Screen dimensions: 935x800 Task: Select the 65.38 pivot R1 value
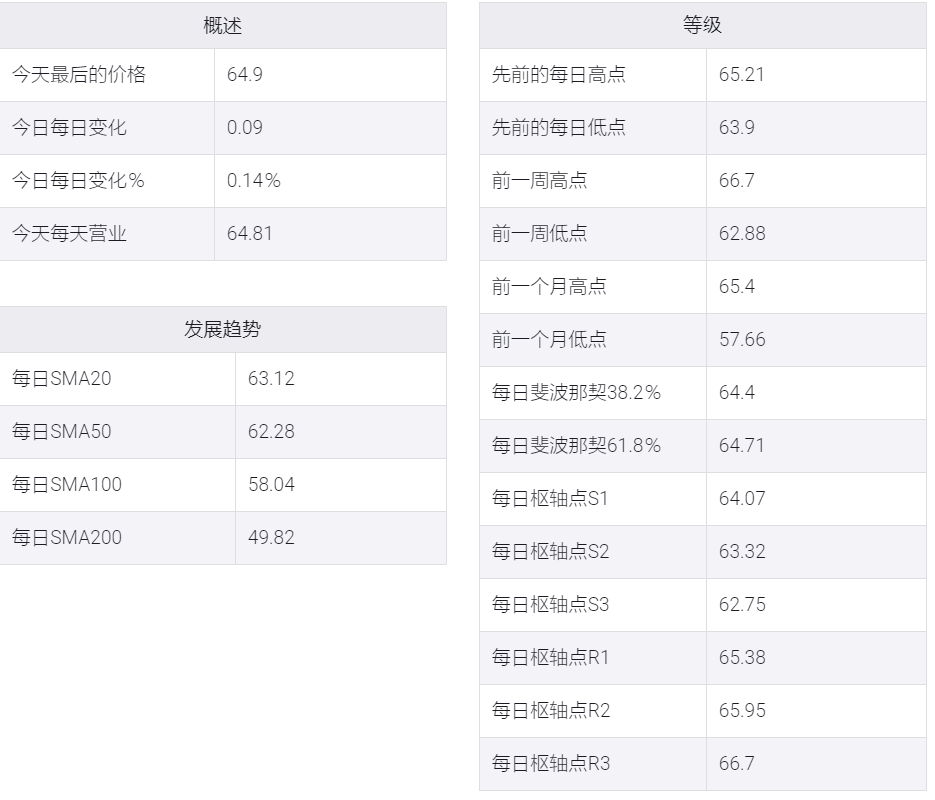click(x=742, y=658)
